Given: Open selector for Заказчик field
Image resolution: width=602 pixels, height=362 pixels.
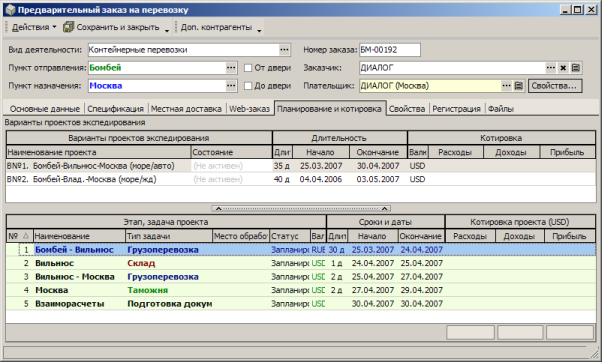Looking at the screenshot, I should click(551, 68).
